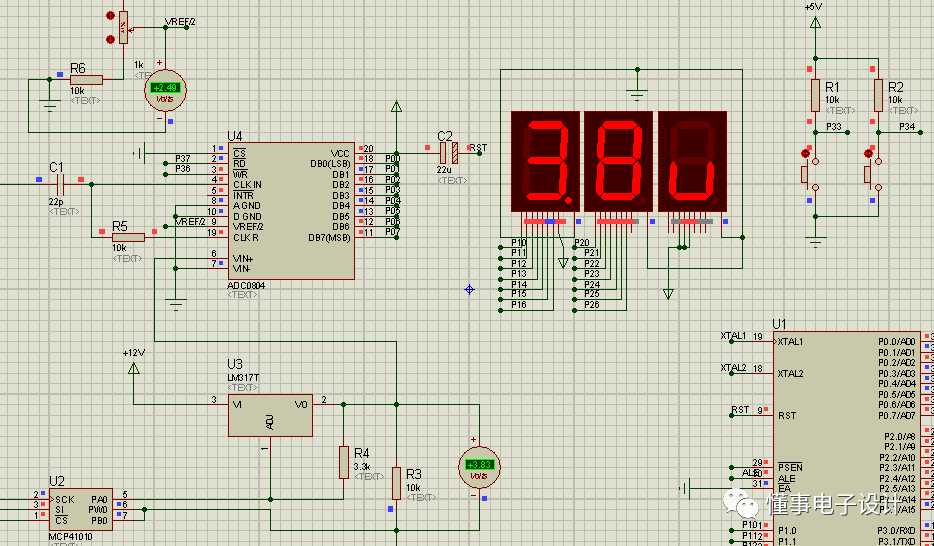Click the P13 terminal label
The height and width of the screenshot is (546, 934).
[519, 273]
